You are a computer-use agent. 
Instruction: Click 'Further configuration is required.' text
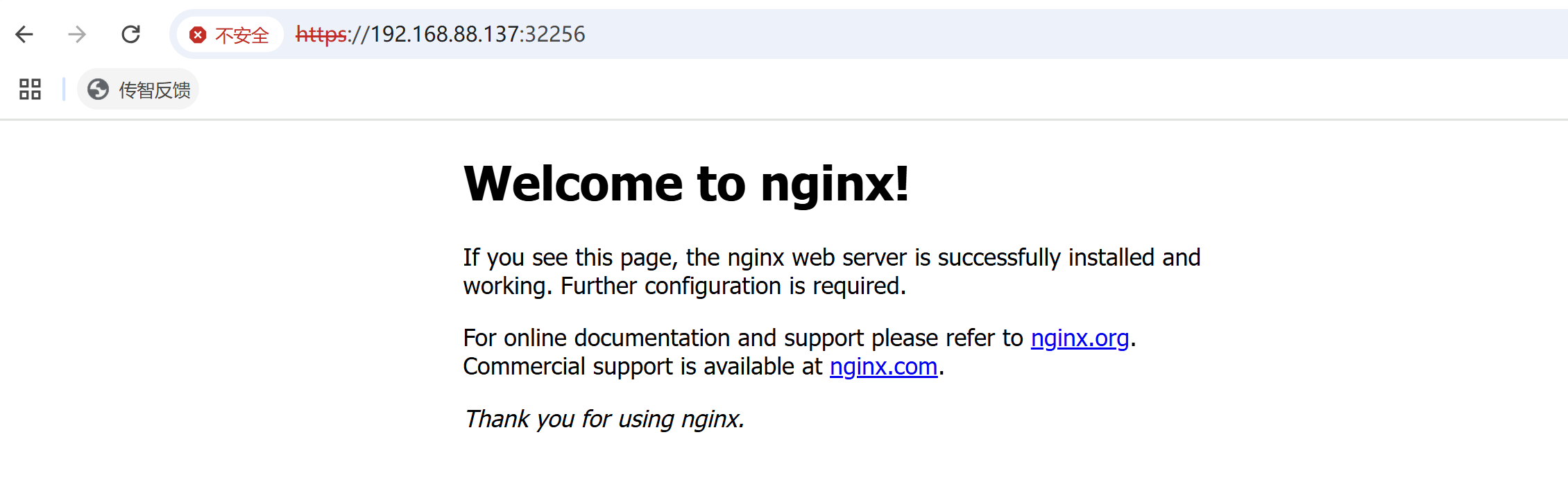tap(733, 286)
